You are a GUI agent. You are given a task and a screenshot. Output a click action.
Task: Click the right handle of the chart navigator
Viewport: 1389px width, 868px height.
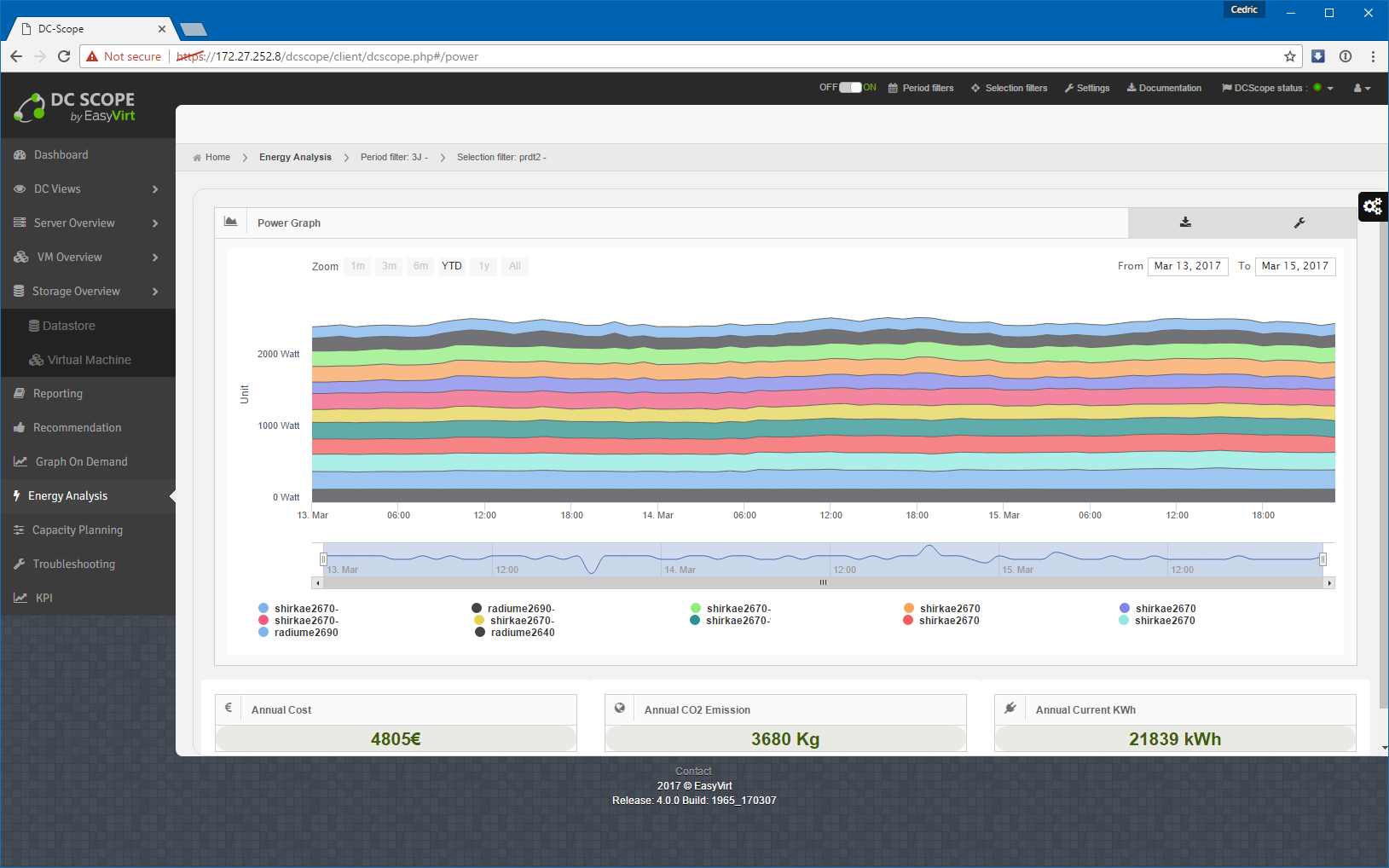pyautogui.click(x=1322, y=559)
